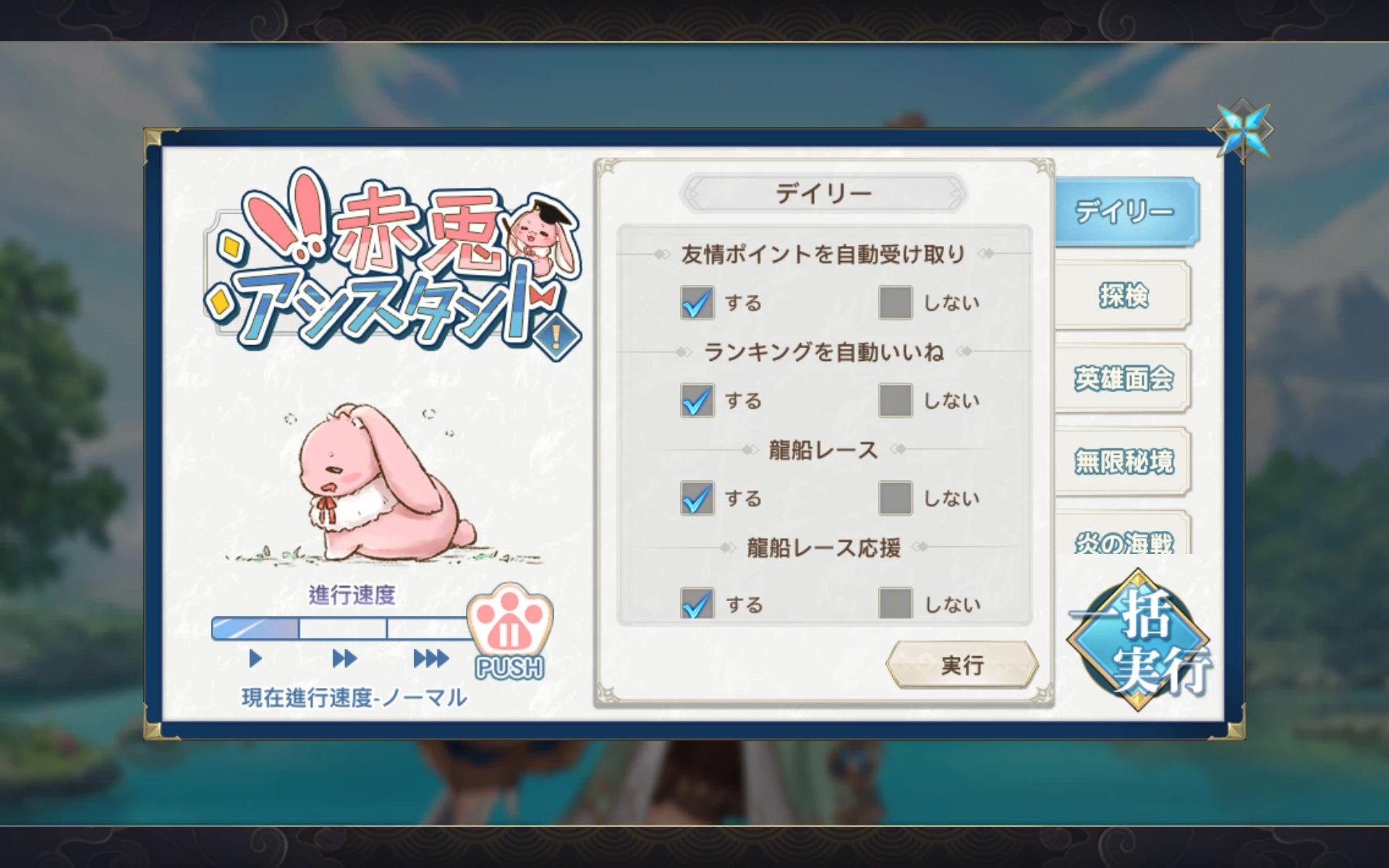Screen dimensions: 1389x868
Task: Click the exclamation info diamond icon
Action: [556, 336]
